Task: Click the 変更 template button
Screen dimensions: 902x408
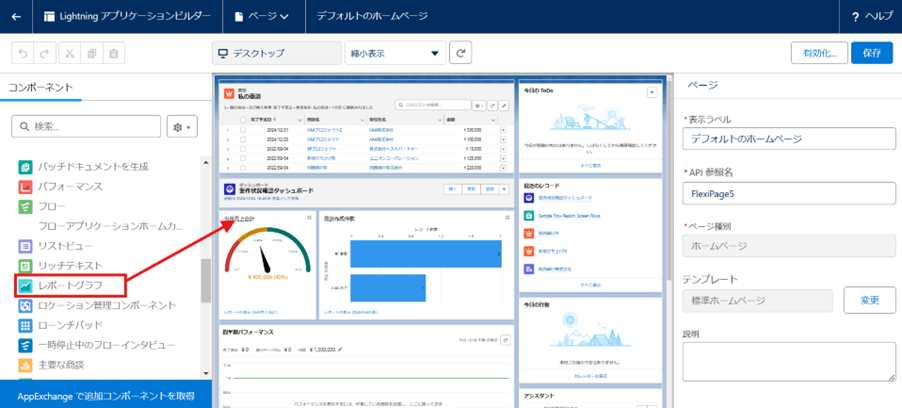Action: pos(870,300)
